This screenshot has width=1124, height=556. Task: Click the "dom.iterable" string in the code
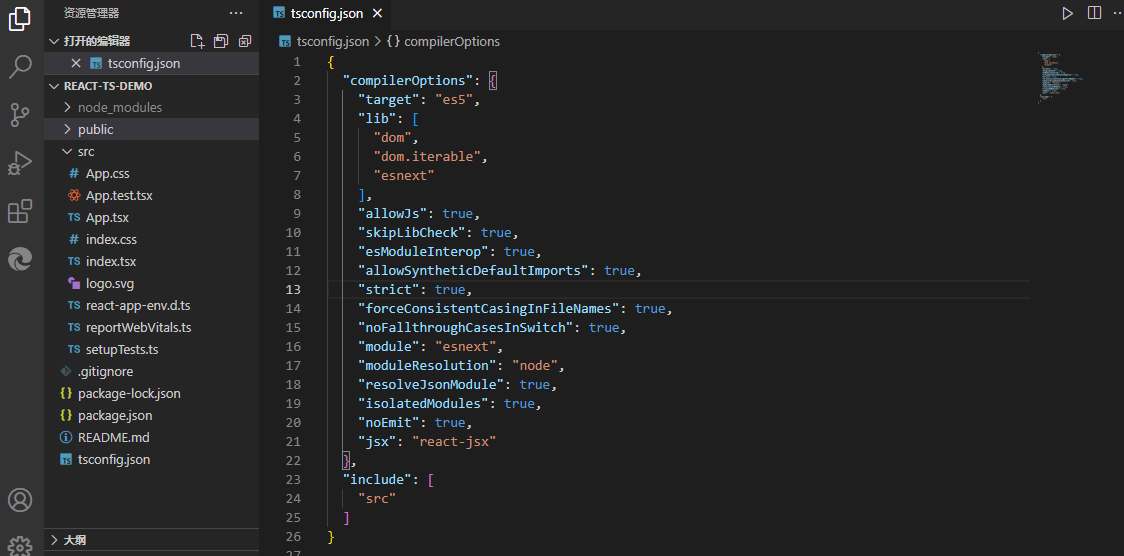point(427,156)
